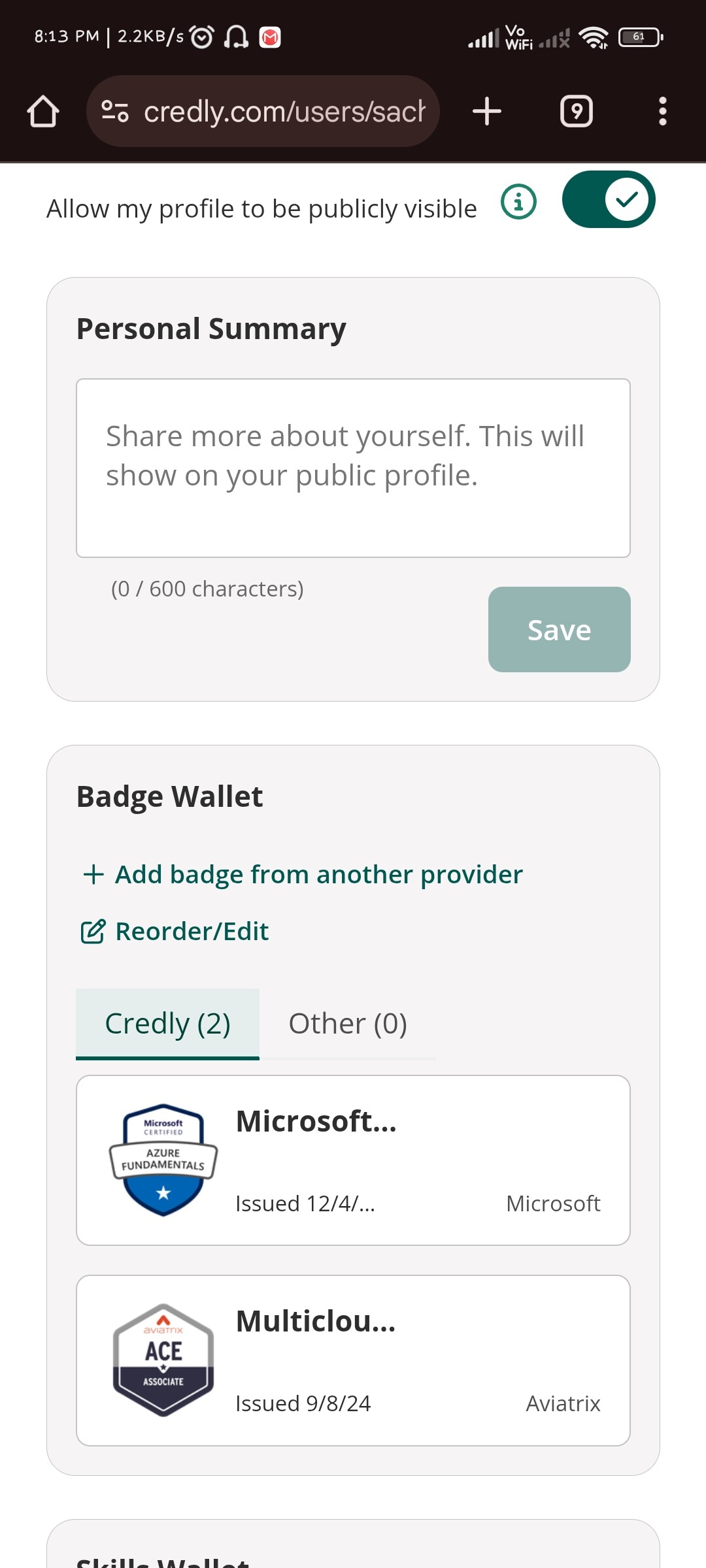Open the Multicloud badge title

(x=316, y=1321)
